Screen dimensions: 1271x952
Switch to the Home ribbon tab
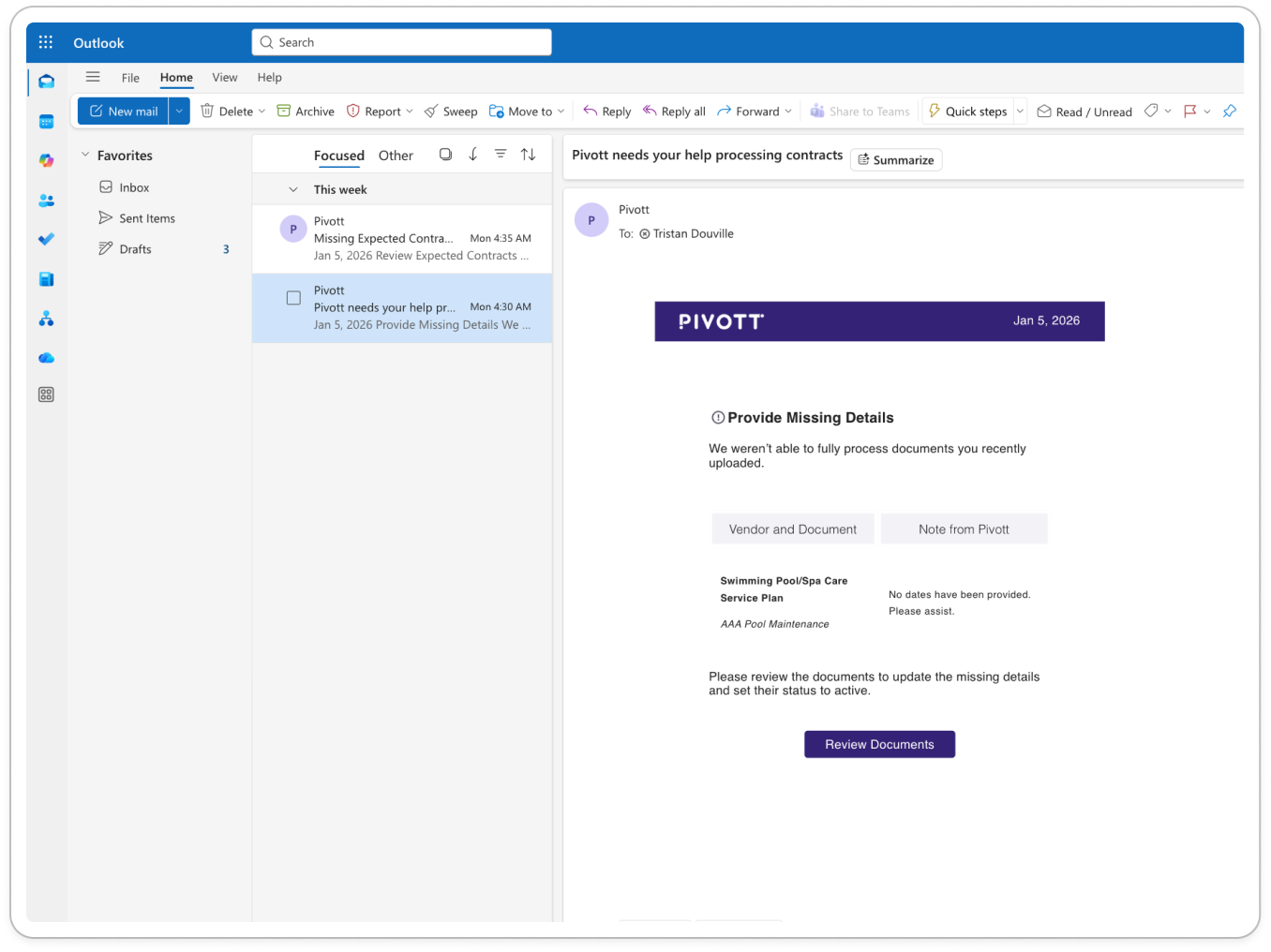(x=176, y=78)
